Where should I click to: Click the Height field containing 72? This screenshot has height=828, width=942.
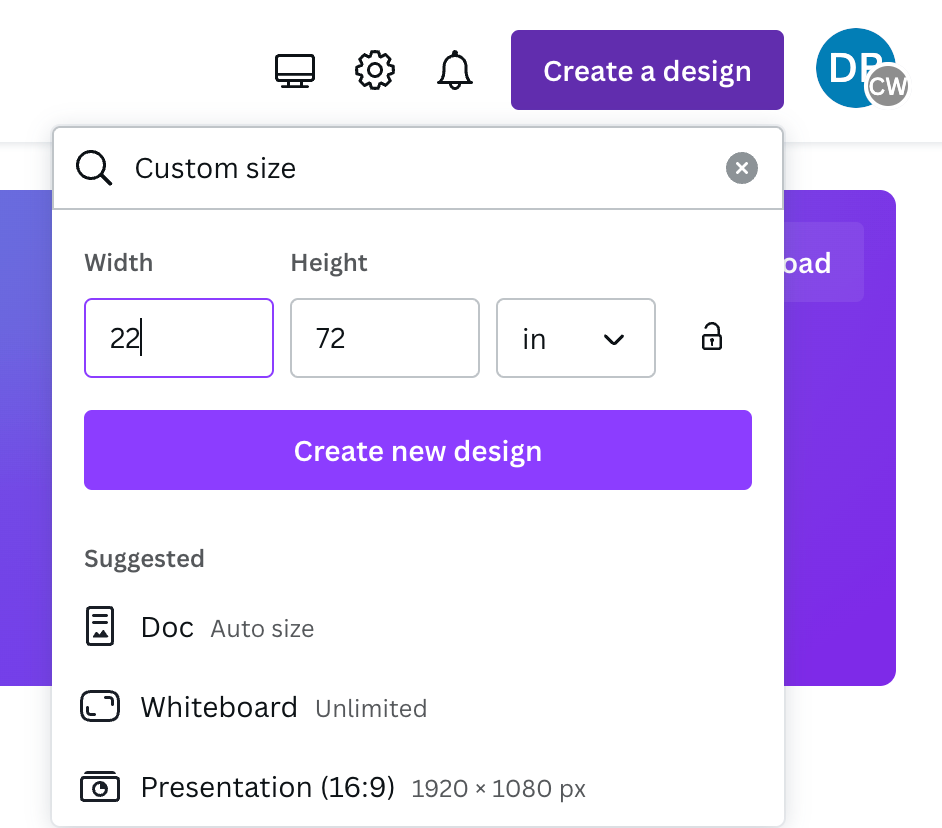pos(384,338)
